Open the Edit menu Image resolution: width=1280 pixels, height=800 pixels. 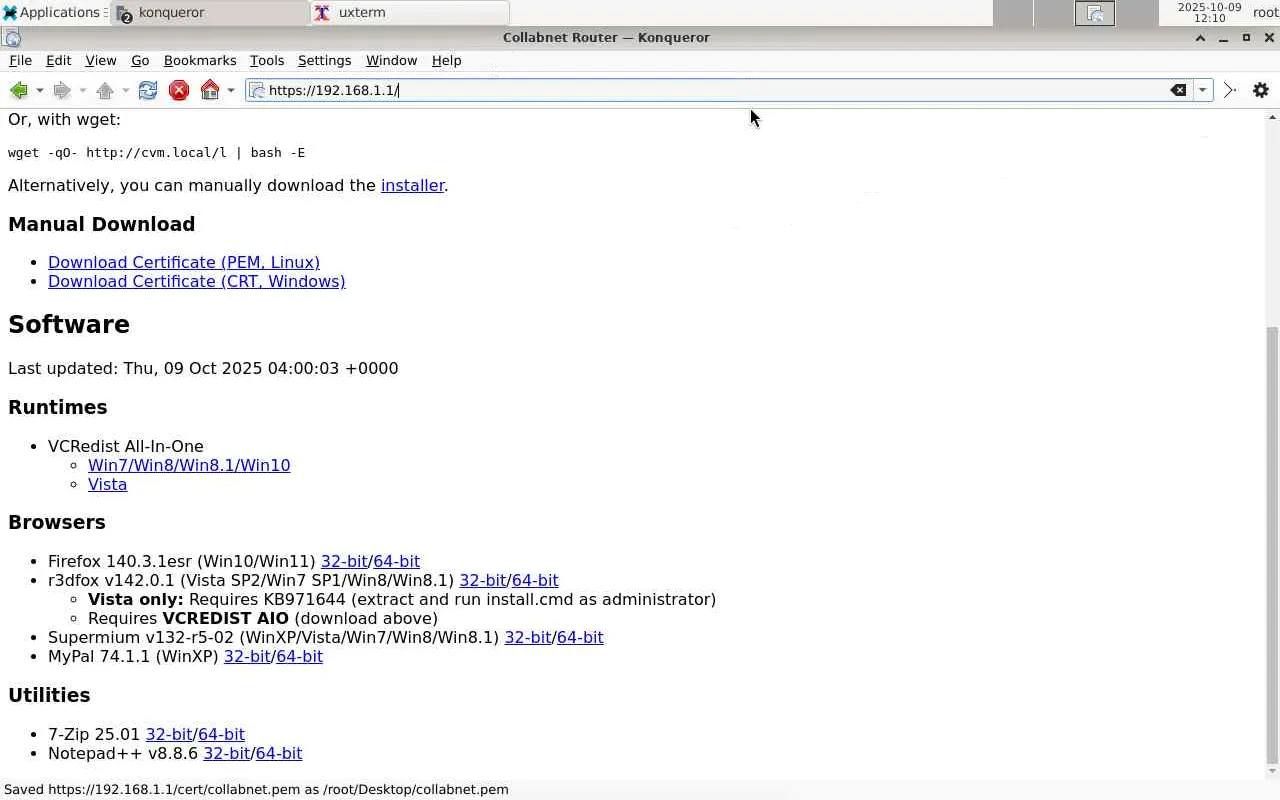(x=58, y=61)
